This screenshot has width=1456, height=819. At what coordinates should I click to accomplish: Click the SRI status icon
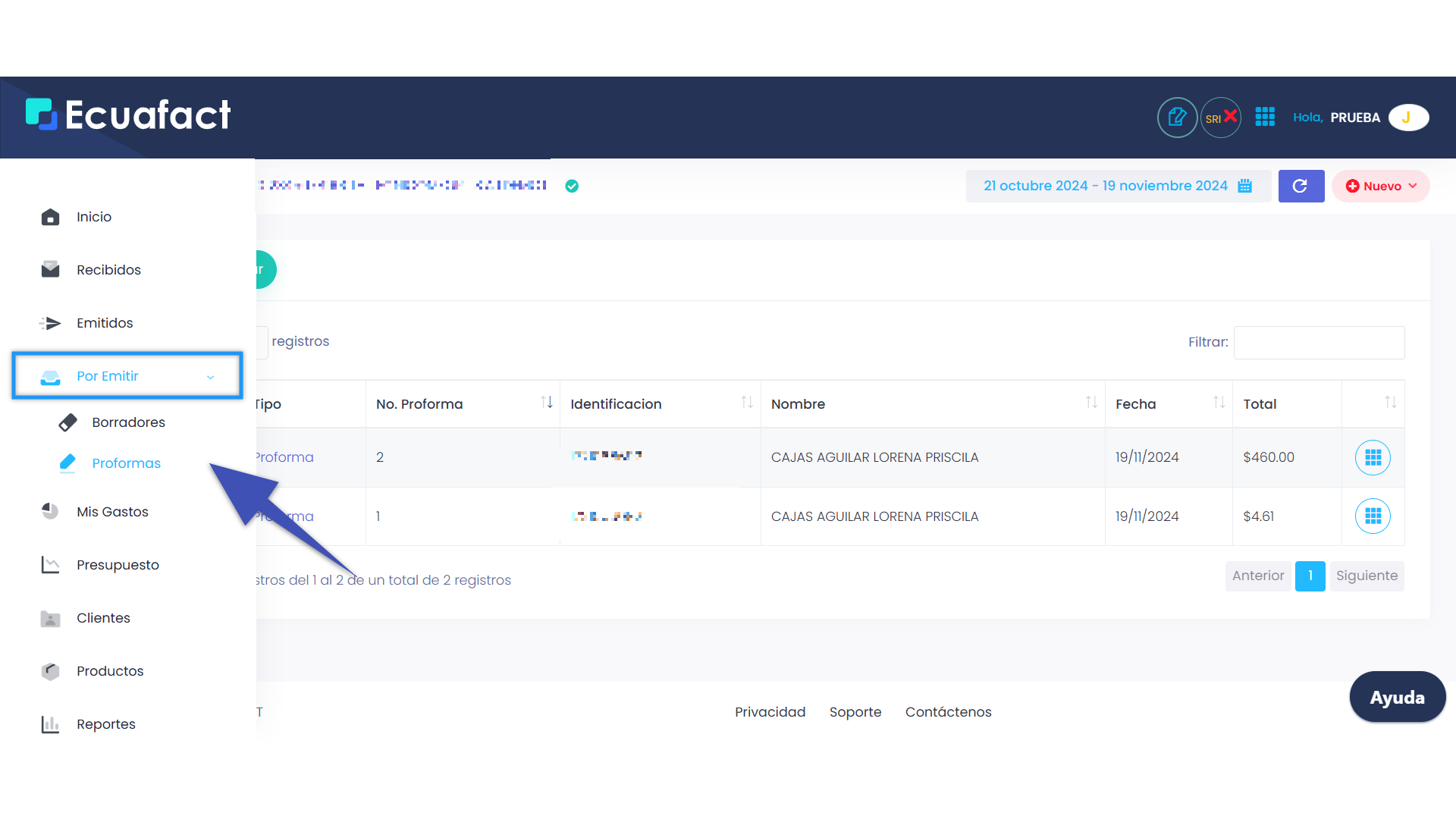(1221, 118)
